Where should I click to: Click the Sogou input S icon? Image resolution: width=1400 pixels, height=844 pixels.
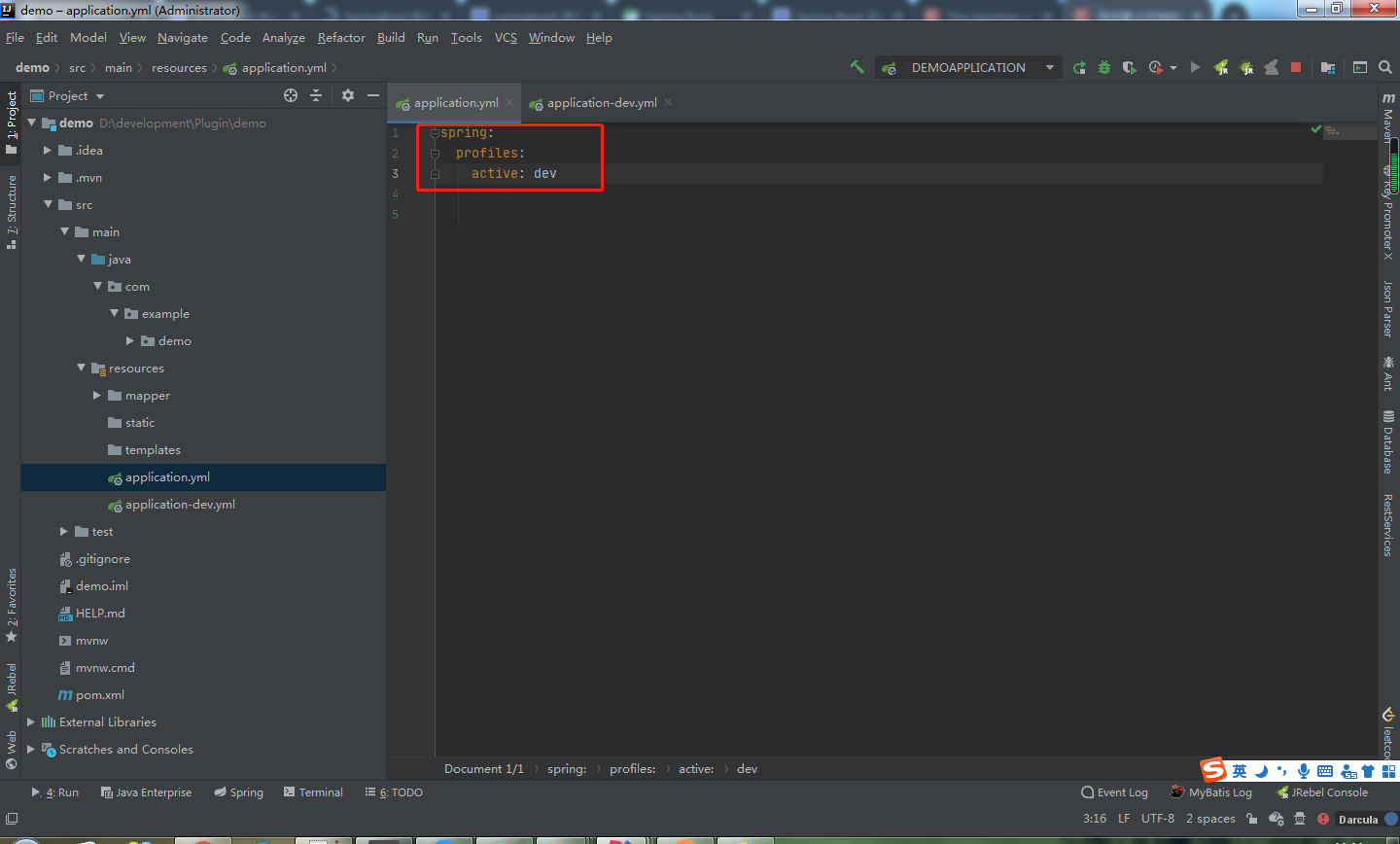(x=1213, y=770)
